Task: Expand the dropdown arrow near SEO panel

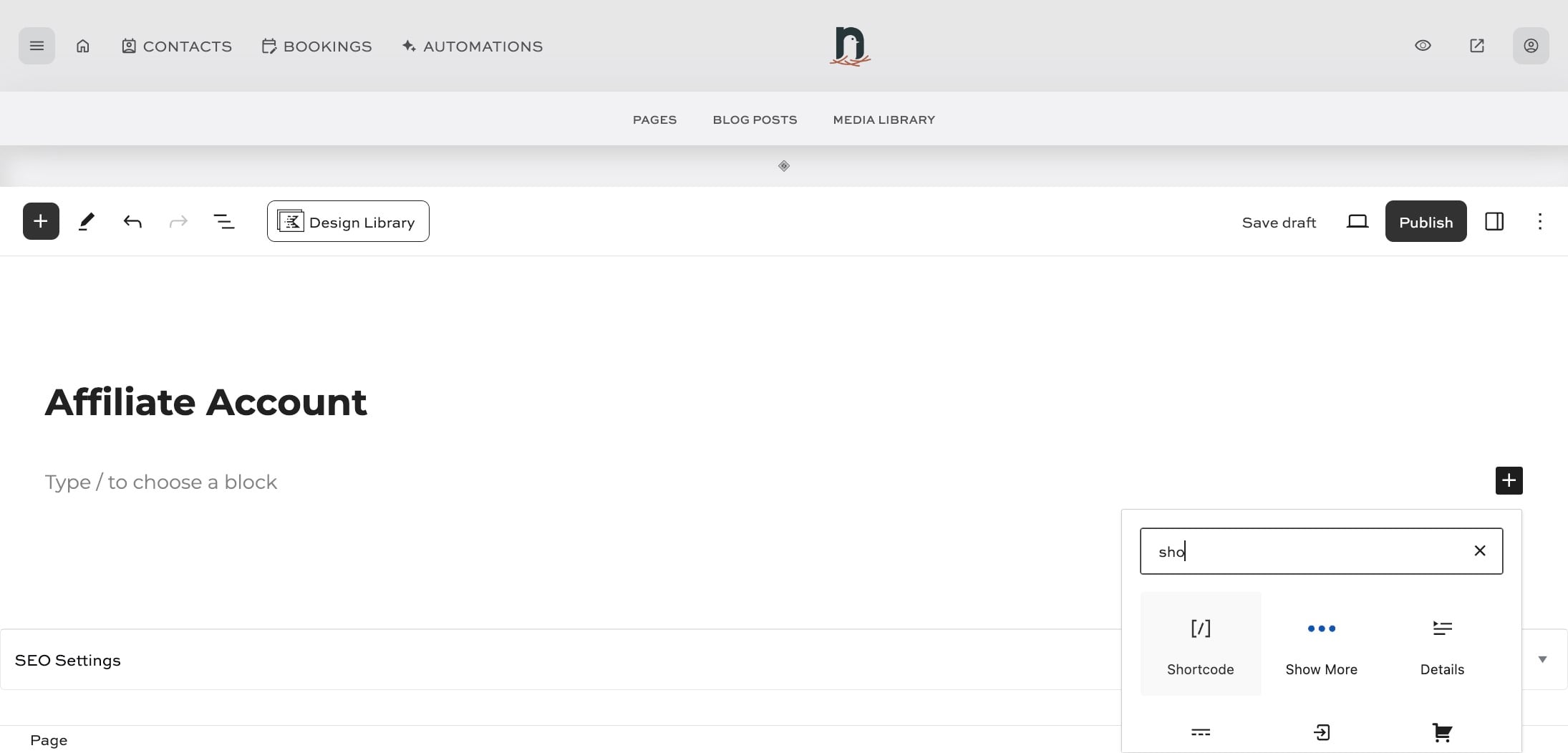Action: click(1543, 659)
